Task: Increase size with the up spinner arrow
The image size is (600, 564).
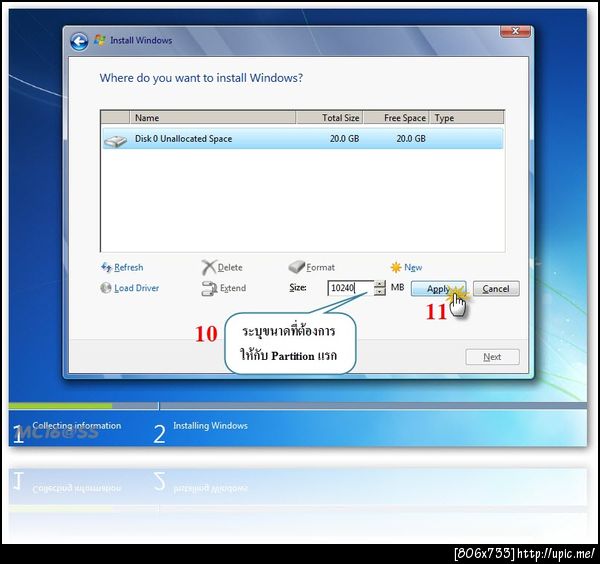Action: (380, 284)
